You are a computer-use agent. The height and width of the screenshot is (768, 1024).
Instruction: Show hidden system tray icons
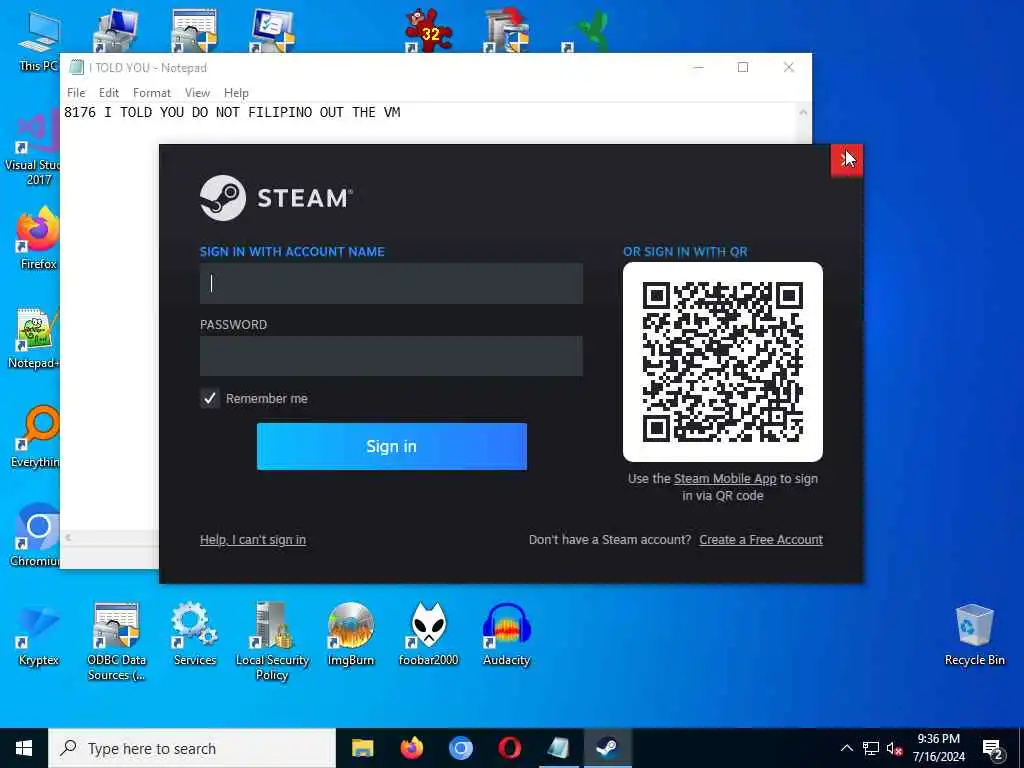pos(846,748)
